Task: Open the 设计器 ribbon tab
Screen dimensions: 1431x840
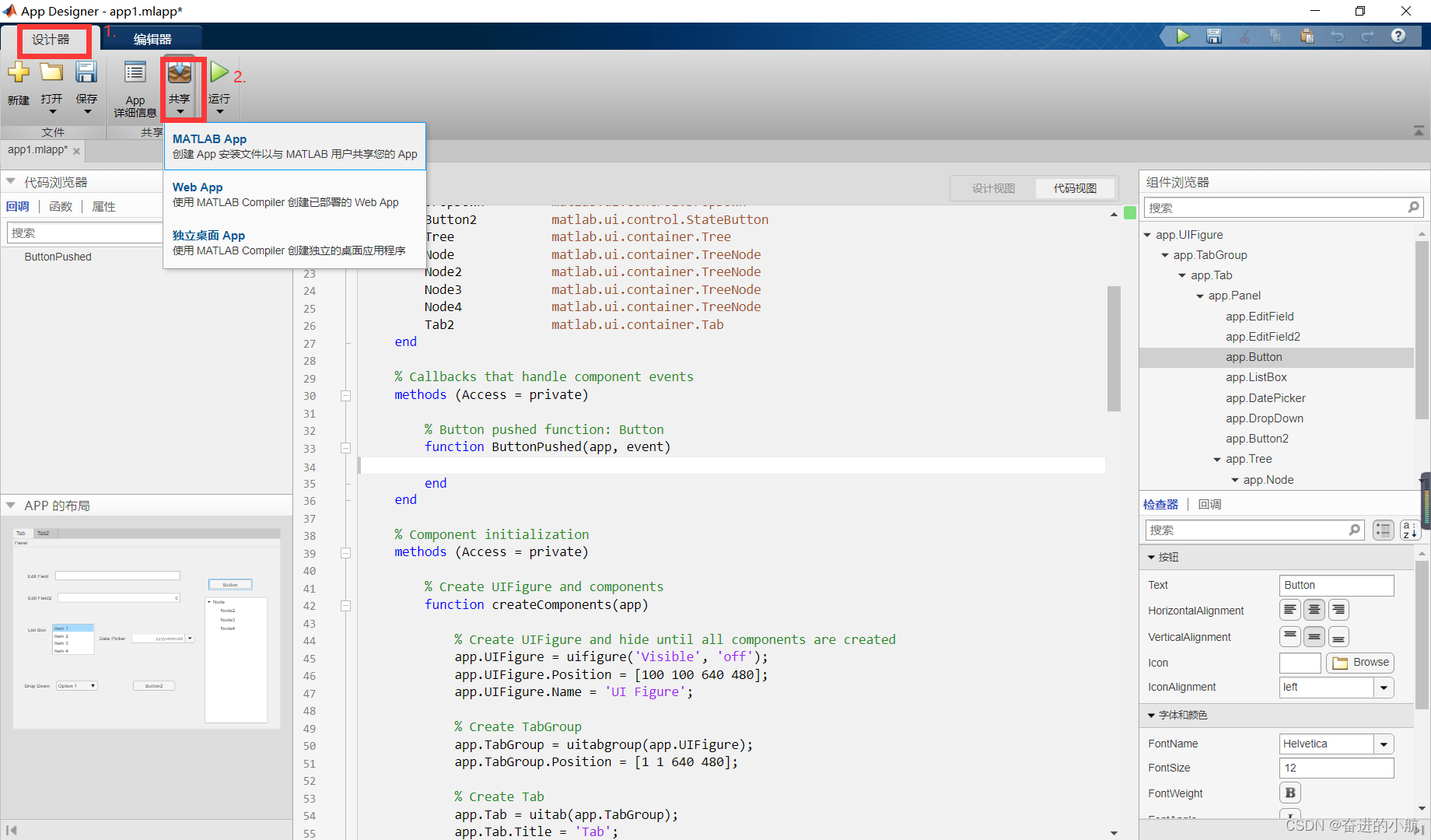Action: 51,39
